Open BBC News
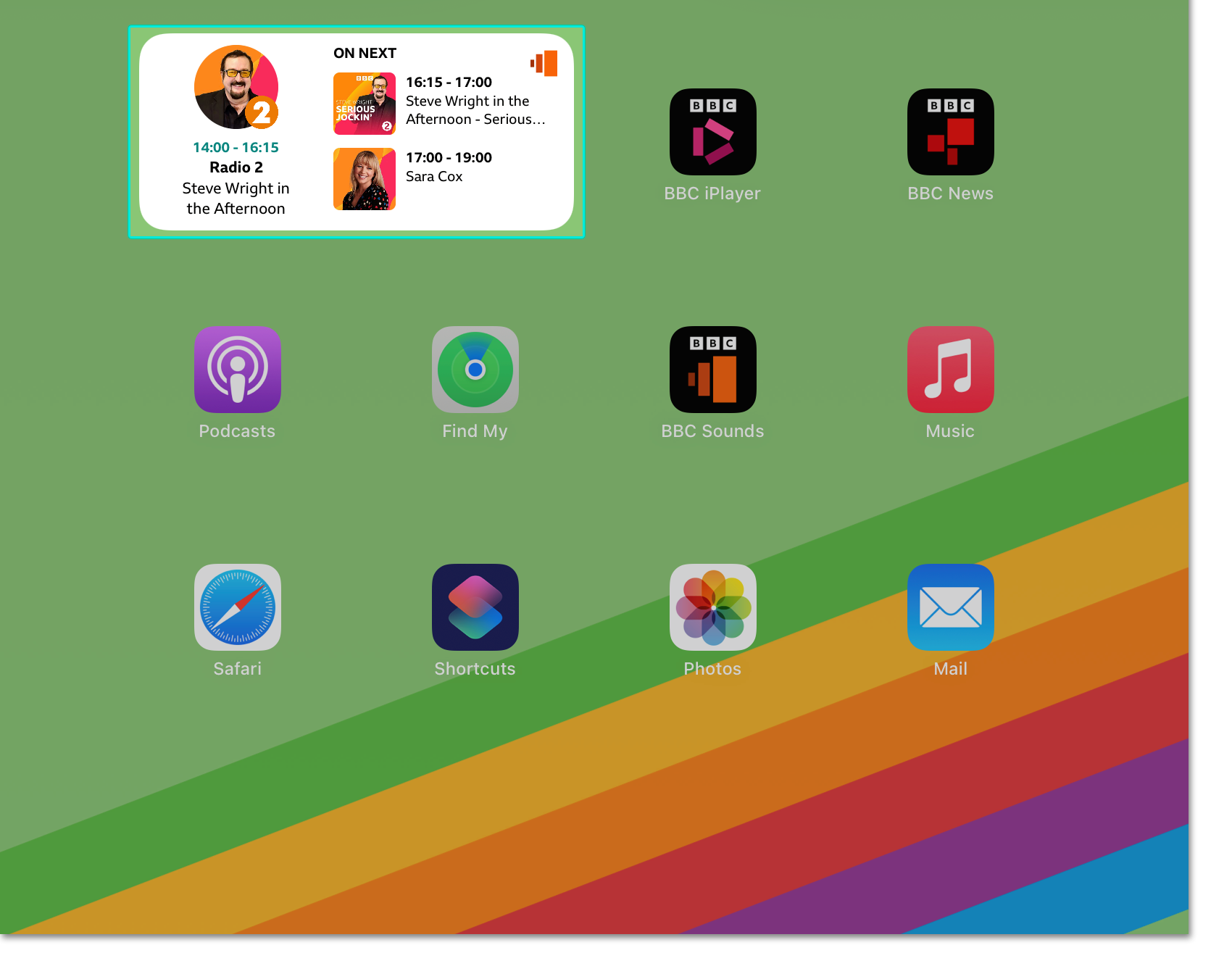 click(x=950, y=132)
